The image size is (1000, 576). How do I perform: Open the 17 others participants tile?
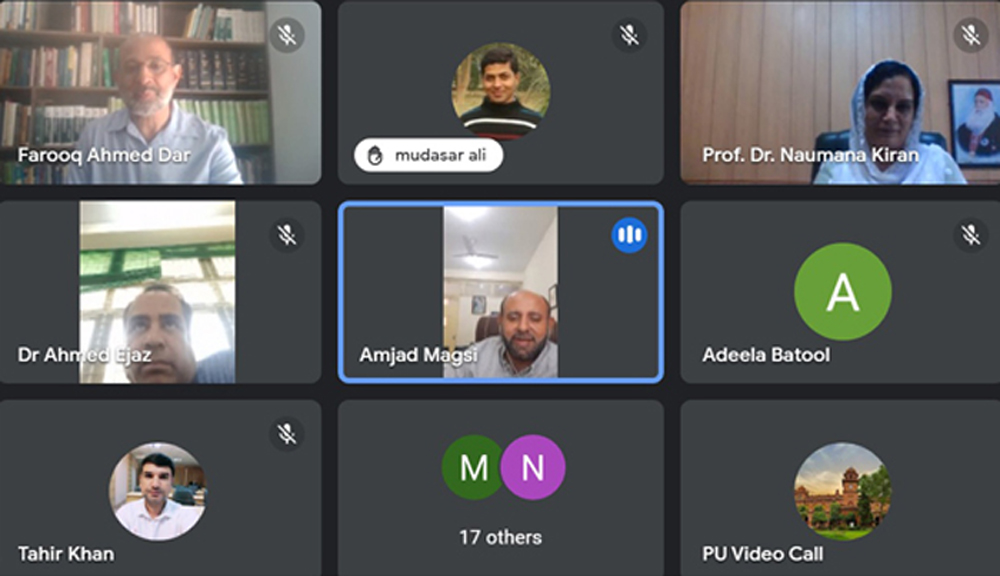[x=501, y=488]
